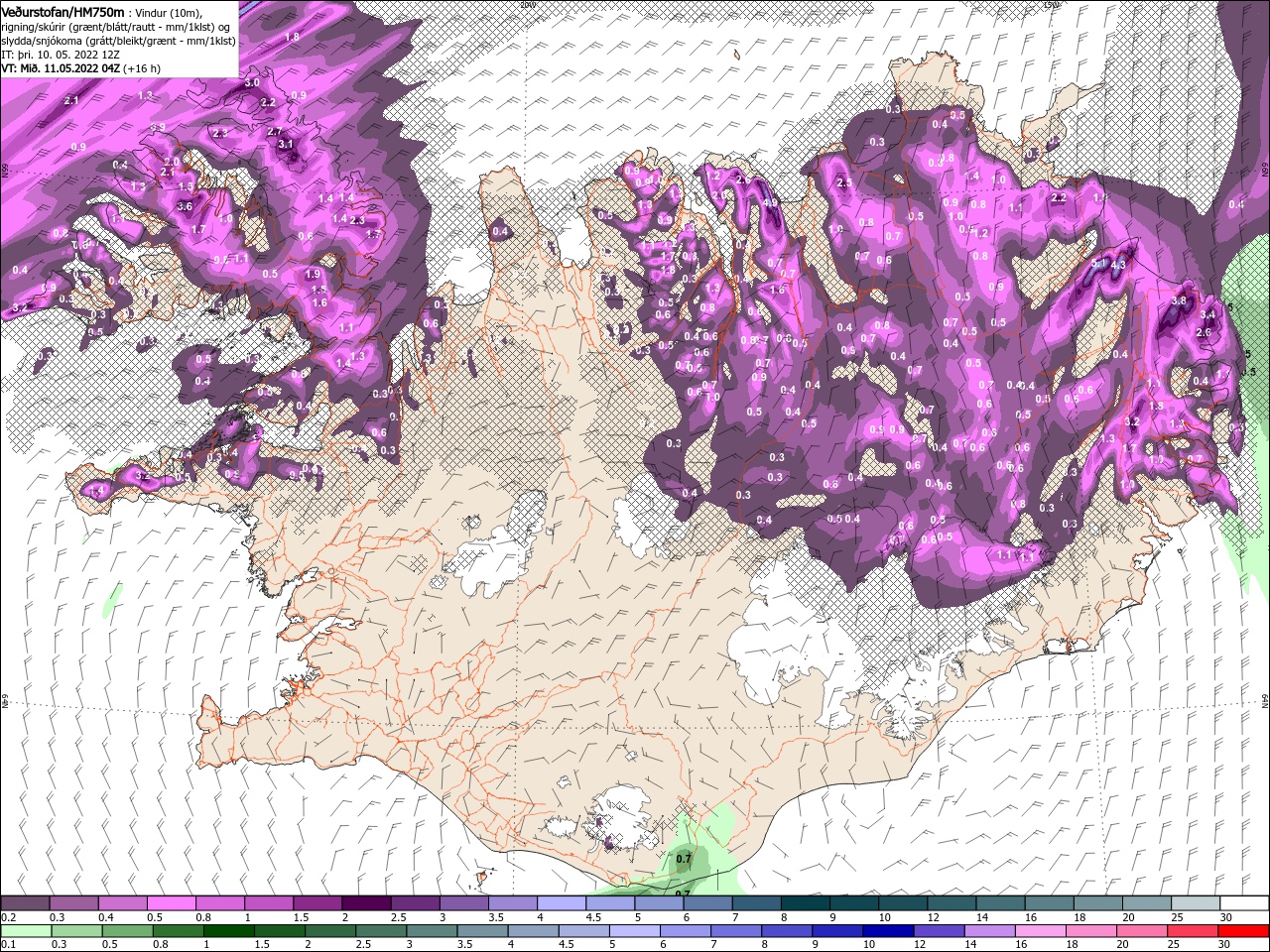Pick the light lavender 4 swatch, upper legend row
Viewport: 1270px width, 952px height.
[562, 903]
